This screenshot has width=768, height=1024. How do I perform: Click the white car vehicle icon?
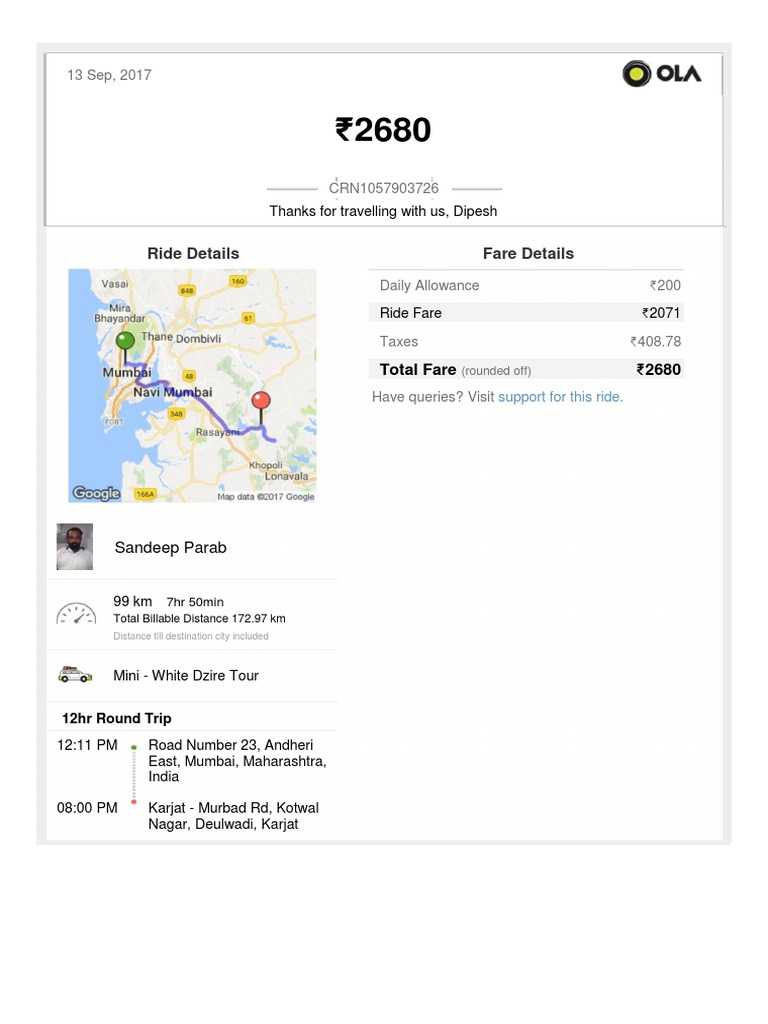click(75, 675)
